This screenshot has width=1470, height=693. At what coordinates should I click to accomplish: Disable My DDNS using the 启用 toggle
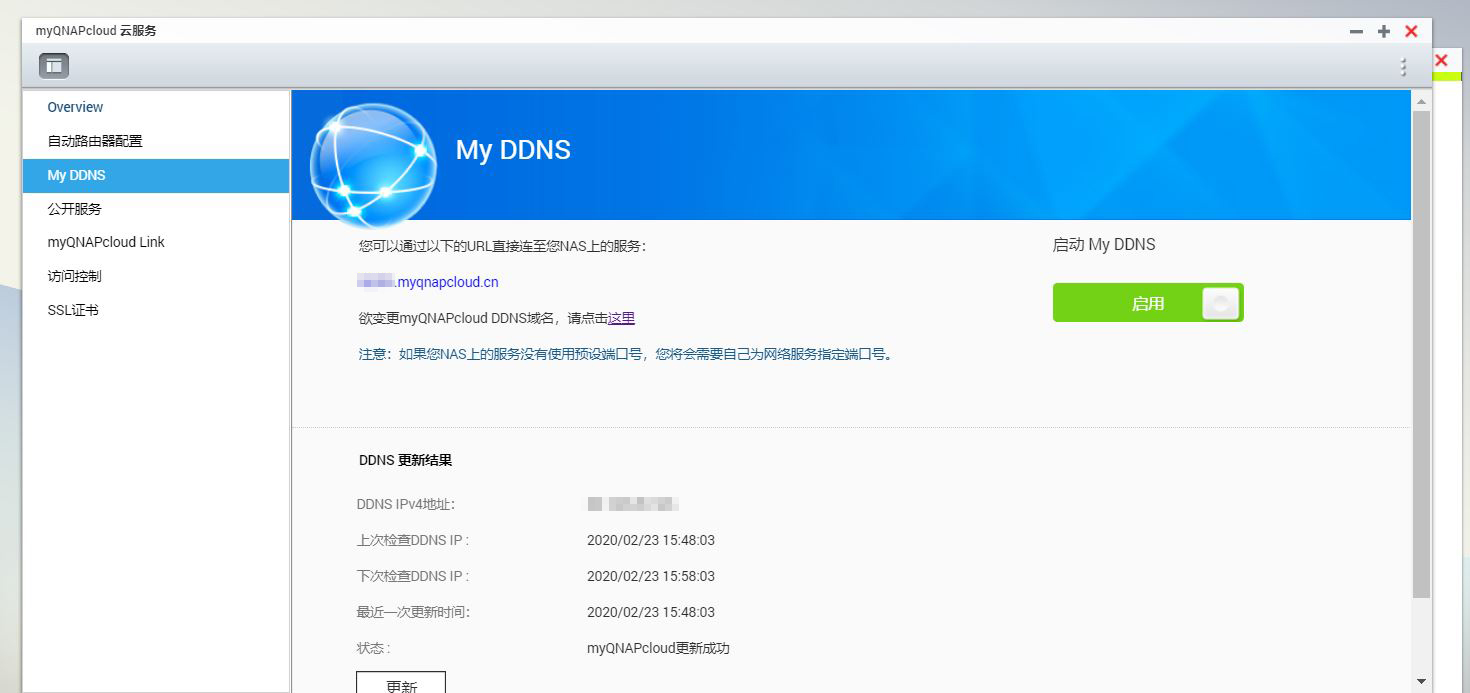[x=1147, y=302]
